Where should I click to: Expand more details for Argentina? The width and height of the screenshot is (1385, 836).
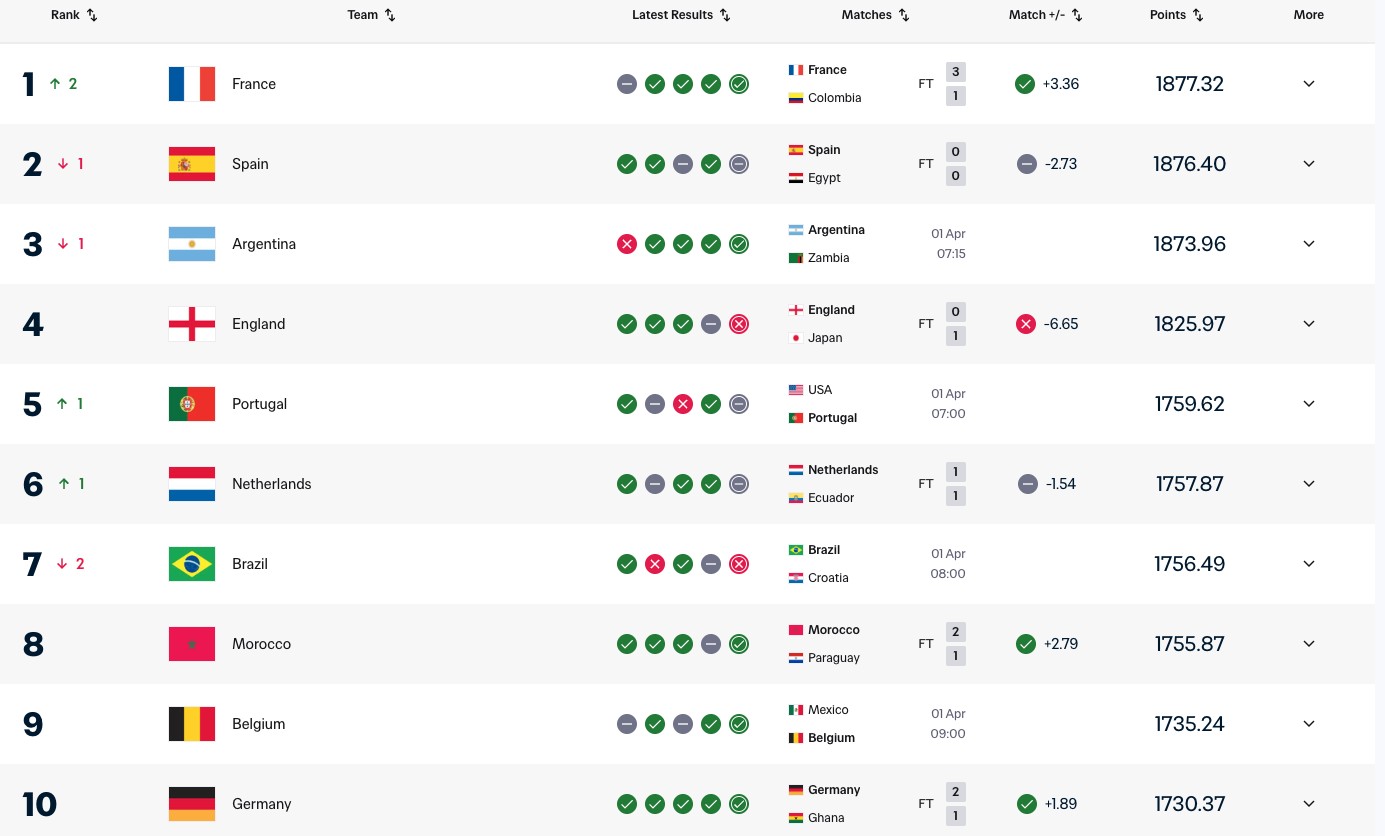1308,244
